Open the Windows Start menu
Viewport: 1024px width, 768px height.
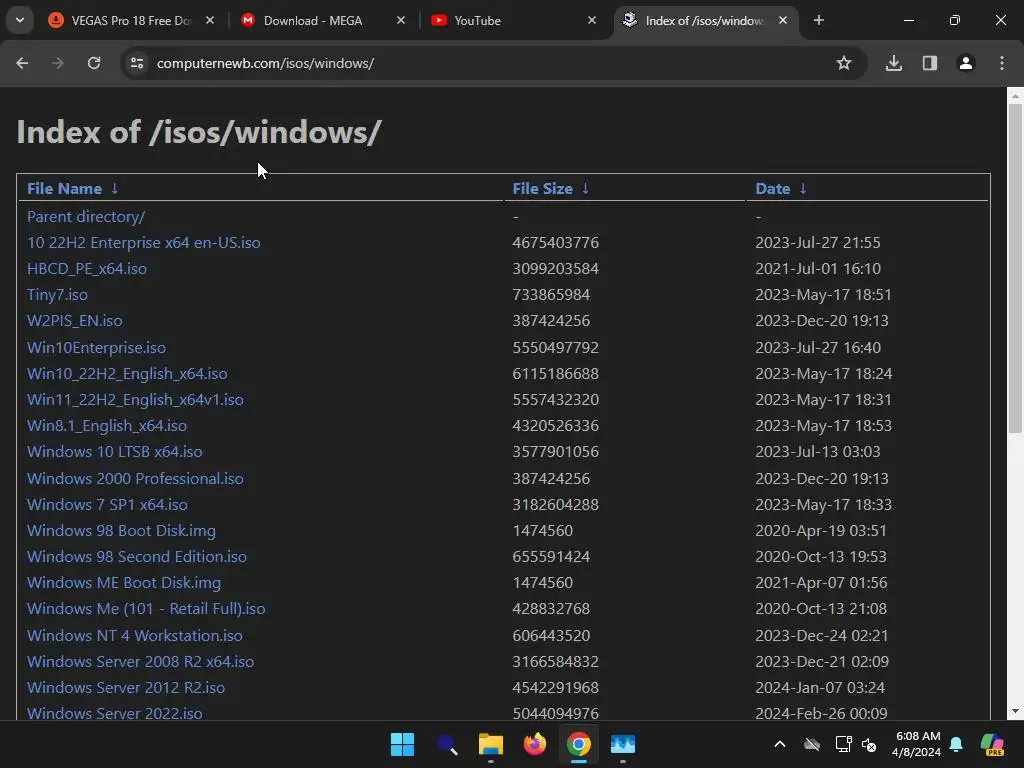[402, 744]
